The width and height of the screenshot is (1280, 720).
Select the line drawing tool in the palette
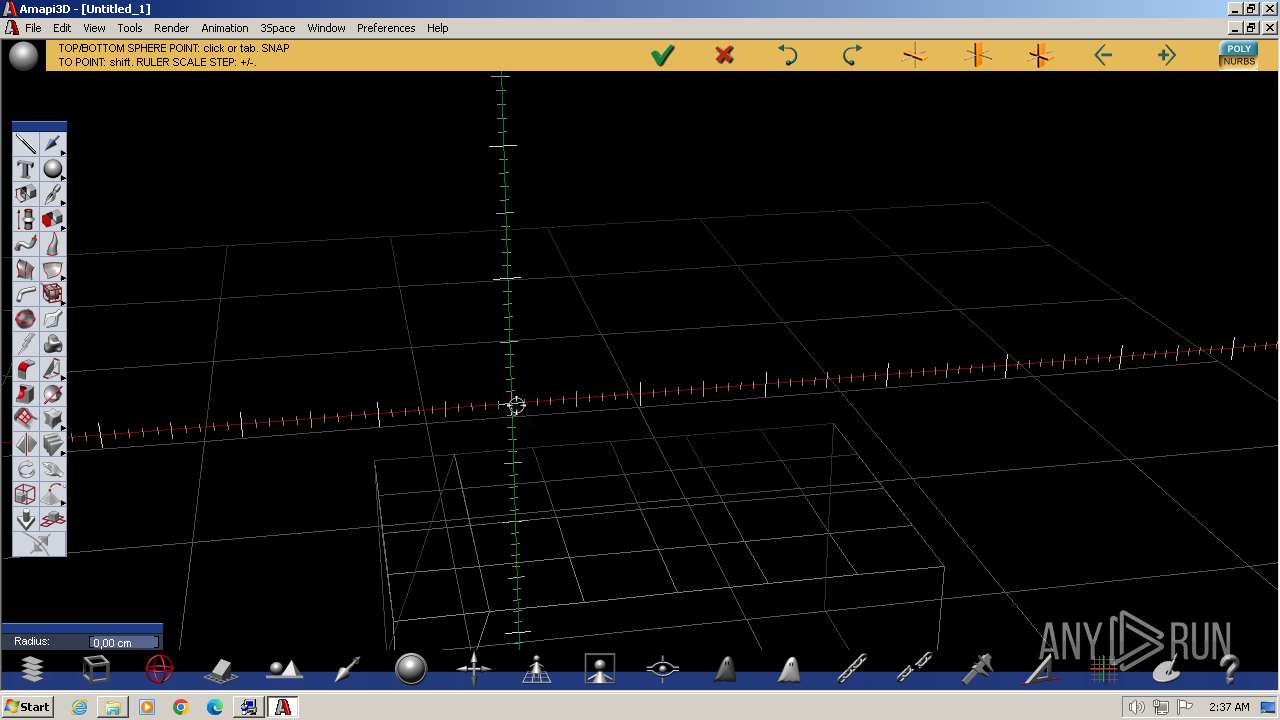(x=26, y=144)
